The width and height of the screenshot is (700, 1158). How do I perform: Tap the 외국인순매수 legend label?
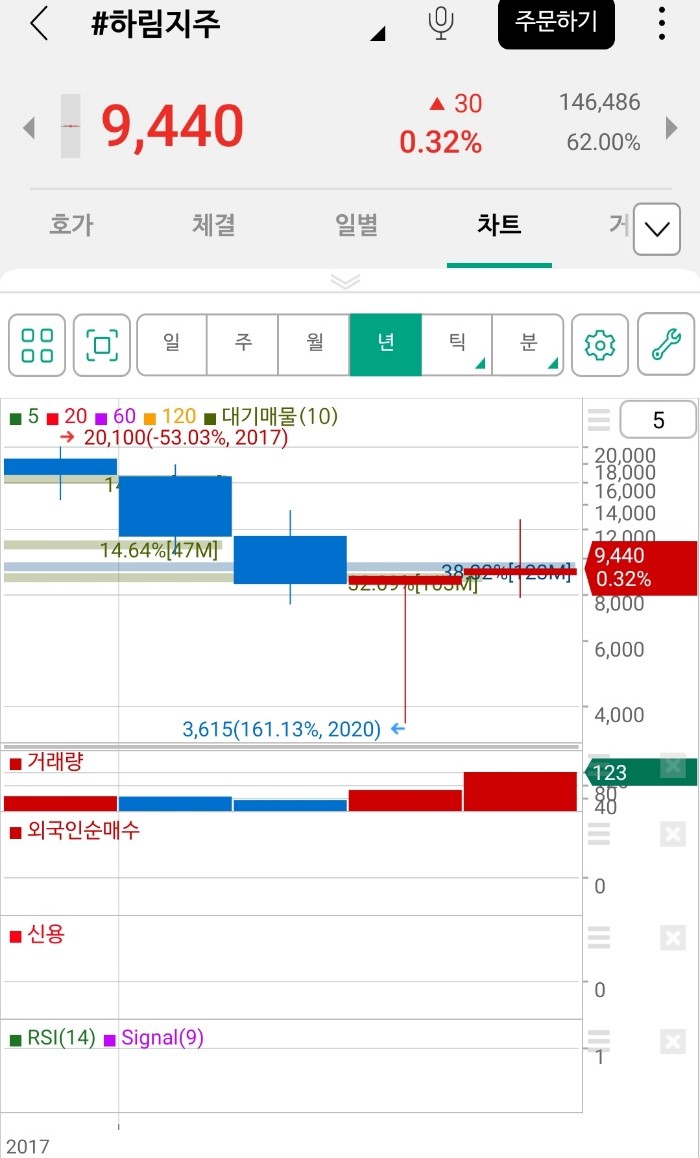(83, 830)
